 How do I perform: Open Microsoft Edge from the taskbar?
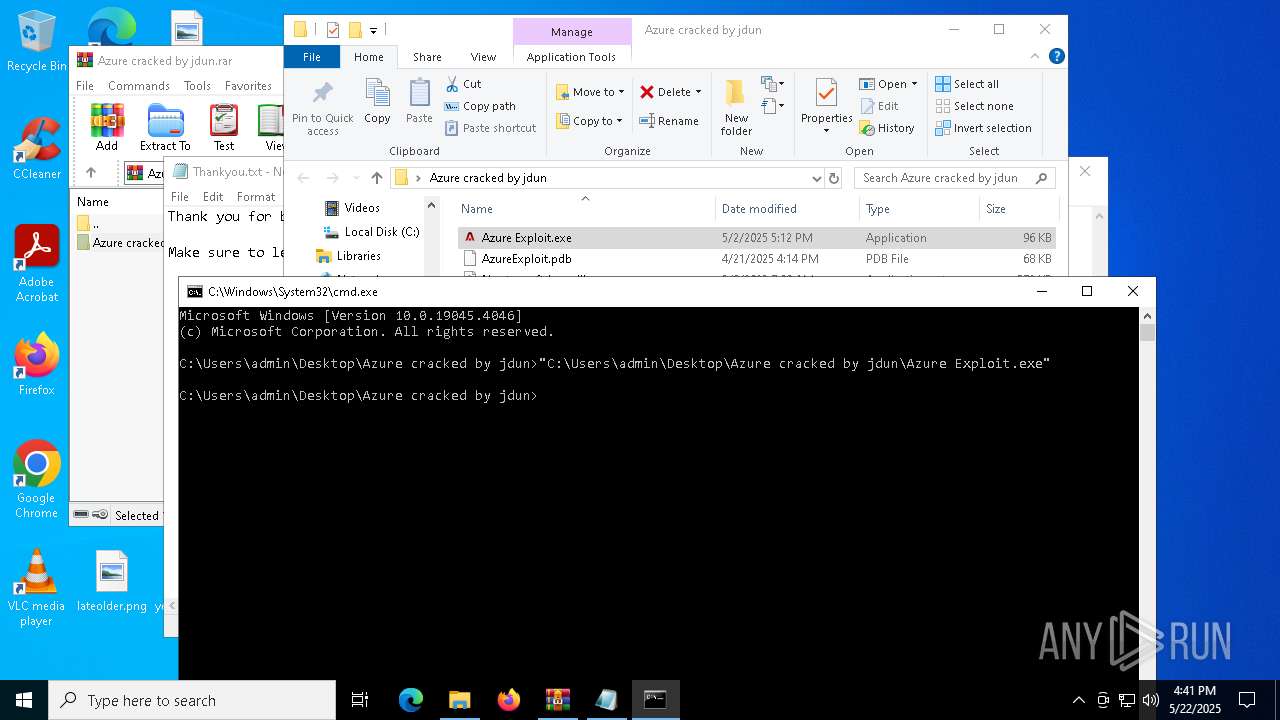pos(411,700)
